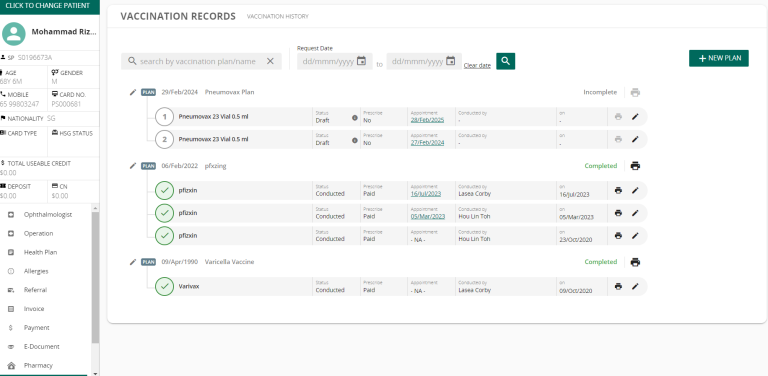The width and height of the screenshot is (768, 376).
Task: Print pfizxin row dated 05/Mar/2023
Action: tap(618, 213)
